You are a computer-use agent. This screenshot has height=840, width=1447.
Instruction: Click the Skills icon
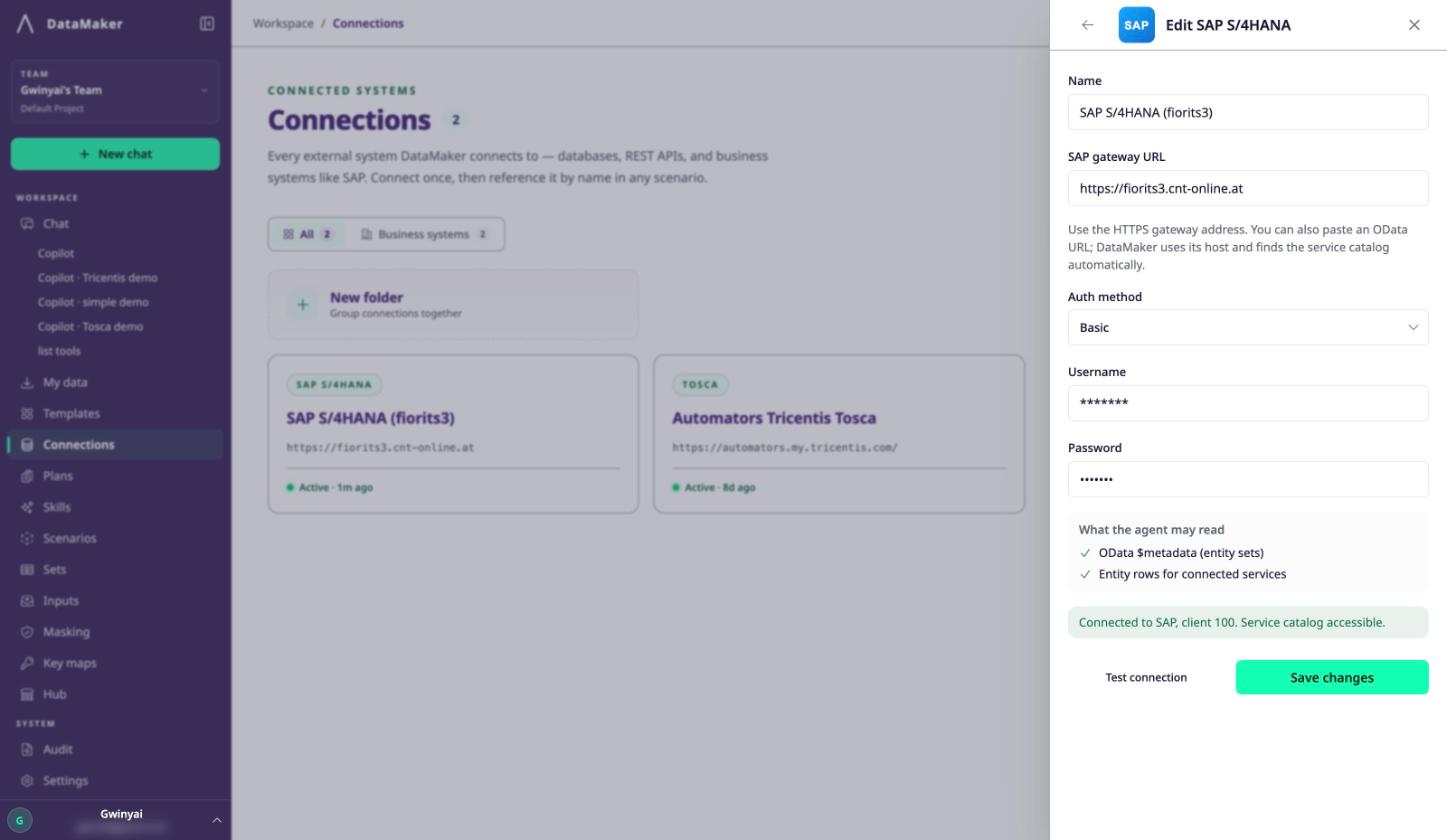[27, 508]
